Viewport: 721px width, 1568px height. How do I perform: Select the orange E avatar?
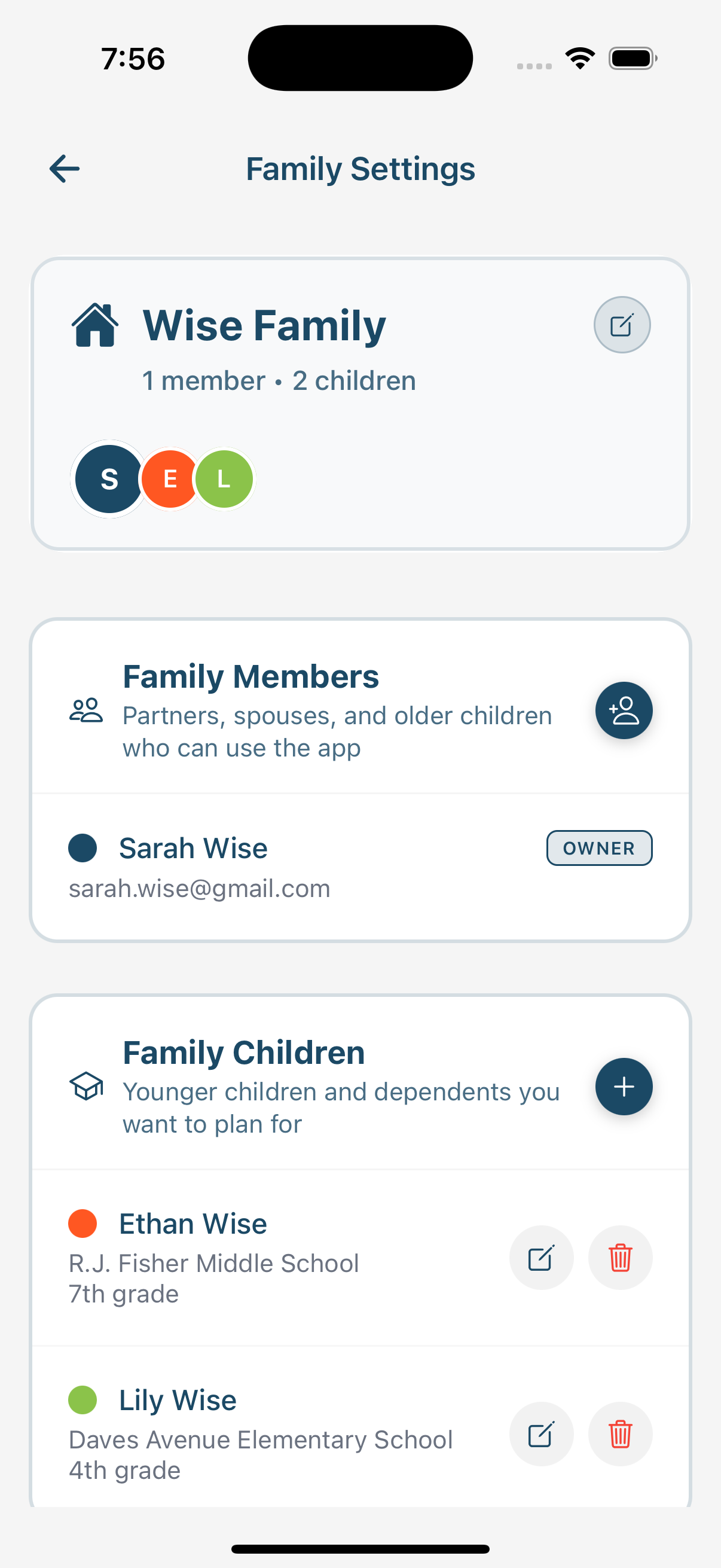point(170,479)
